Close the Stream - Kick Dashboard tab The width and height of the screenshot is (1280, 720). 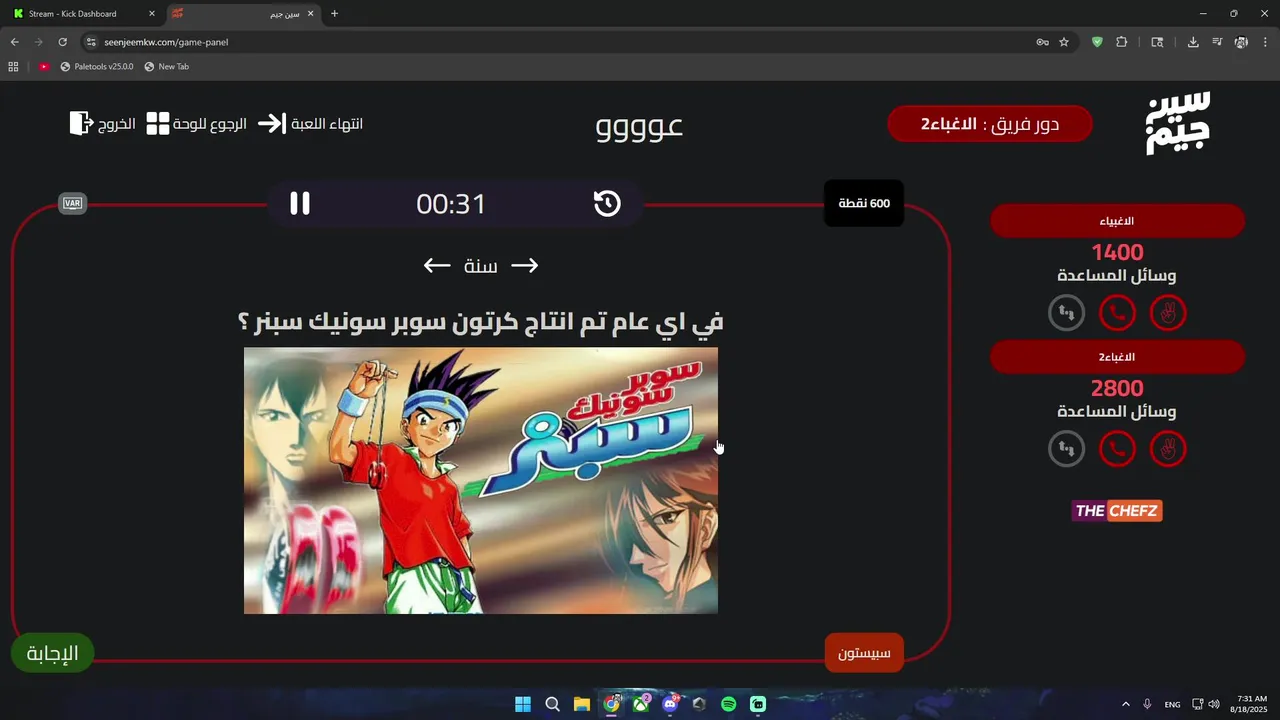pyautogui.click(x=152, y=14)
